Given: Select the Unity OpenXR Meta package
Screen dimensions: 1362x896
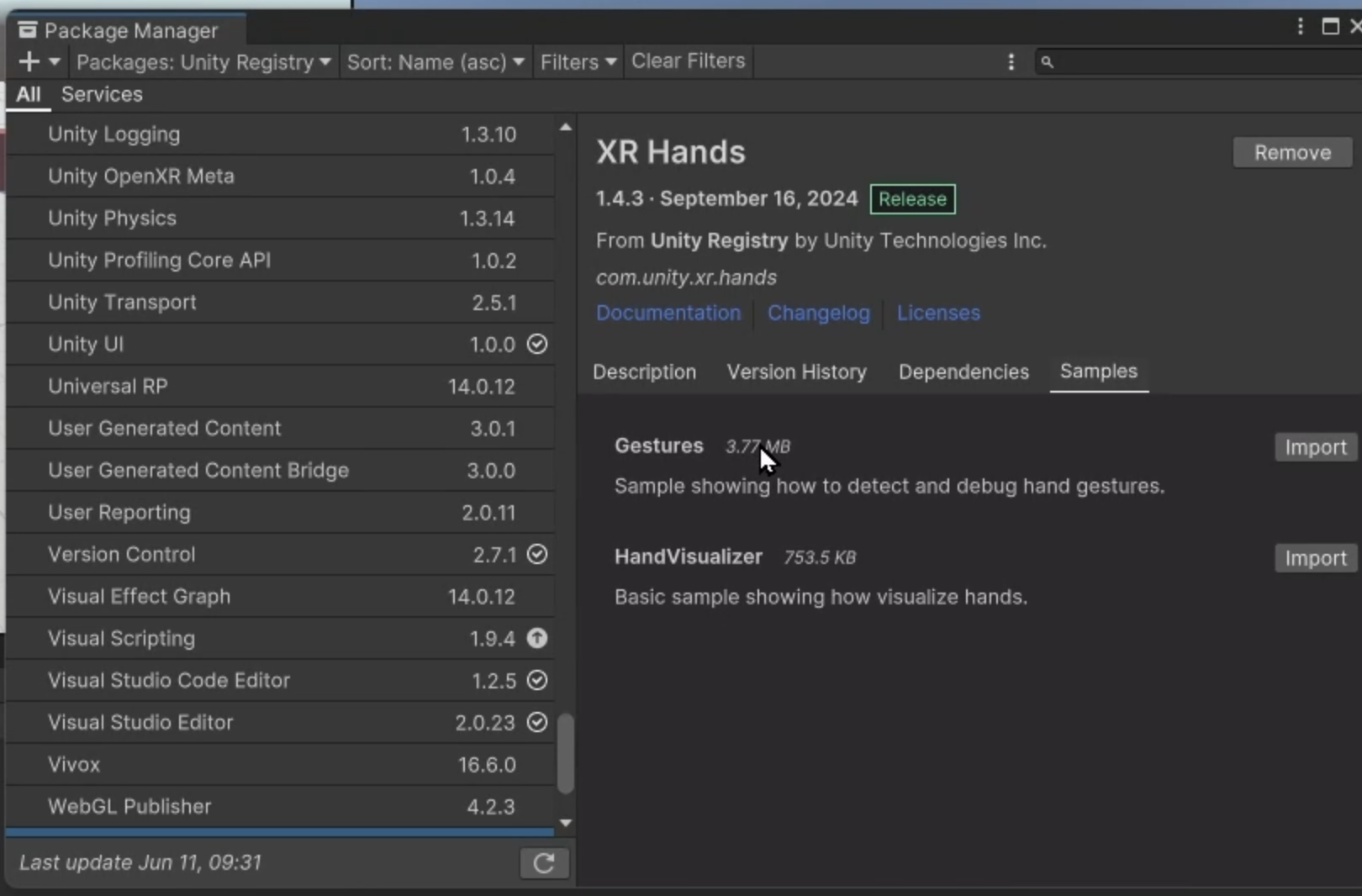Looking at the screenshot, I should 280,177.
